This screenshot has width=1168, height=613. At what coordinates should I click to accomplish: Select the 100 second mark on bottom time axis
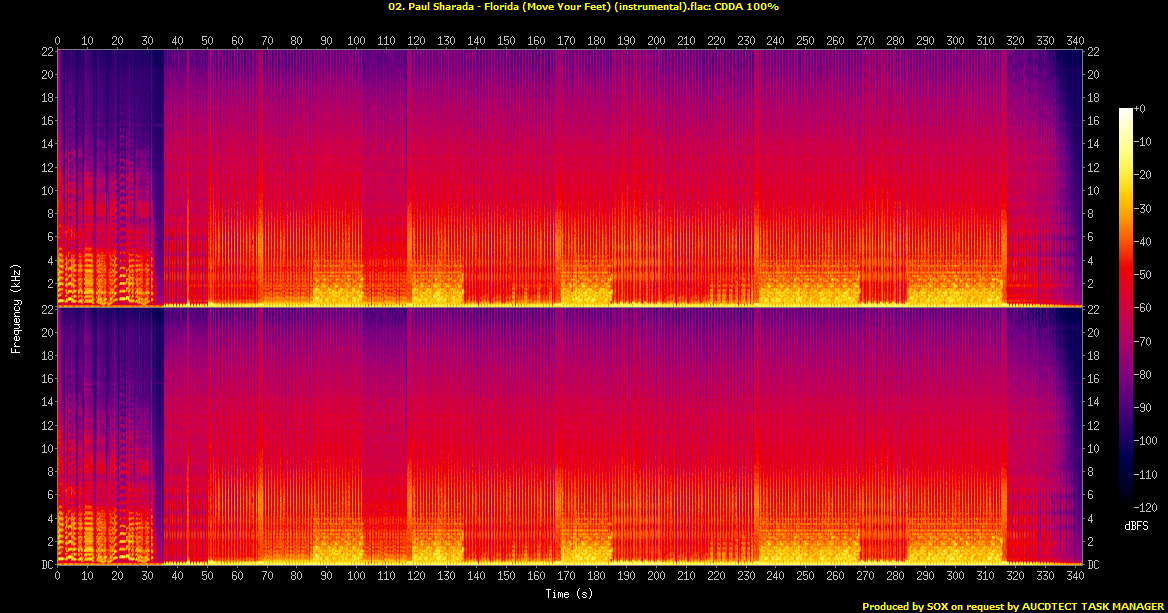point(356,578)
